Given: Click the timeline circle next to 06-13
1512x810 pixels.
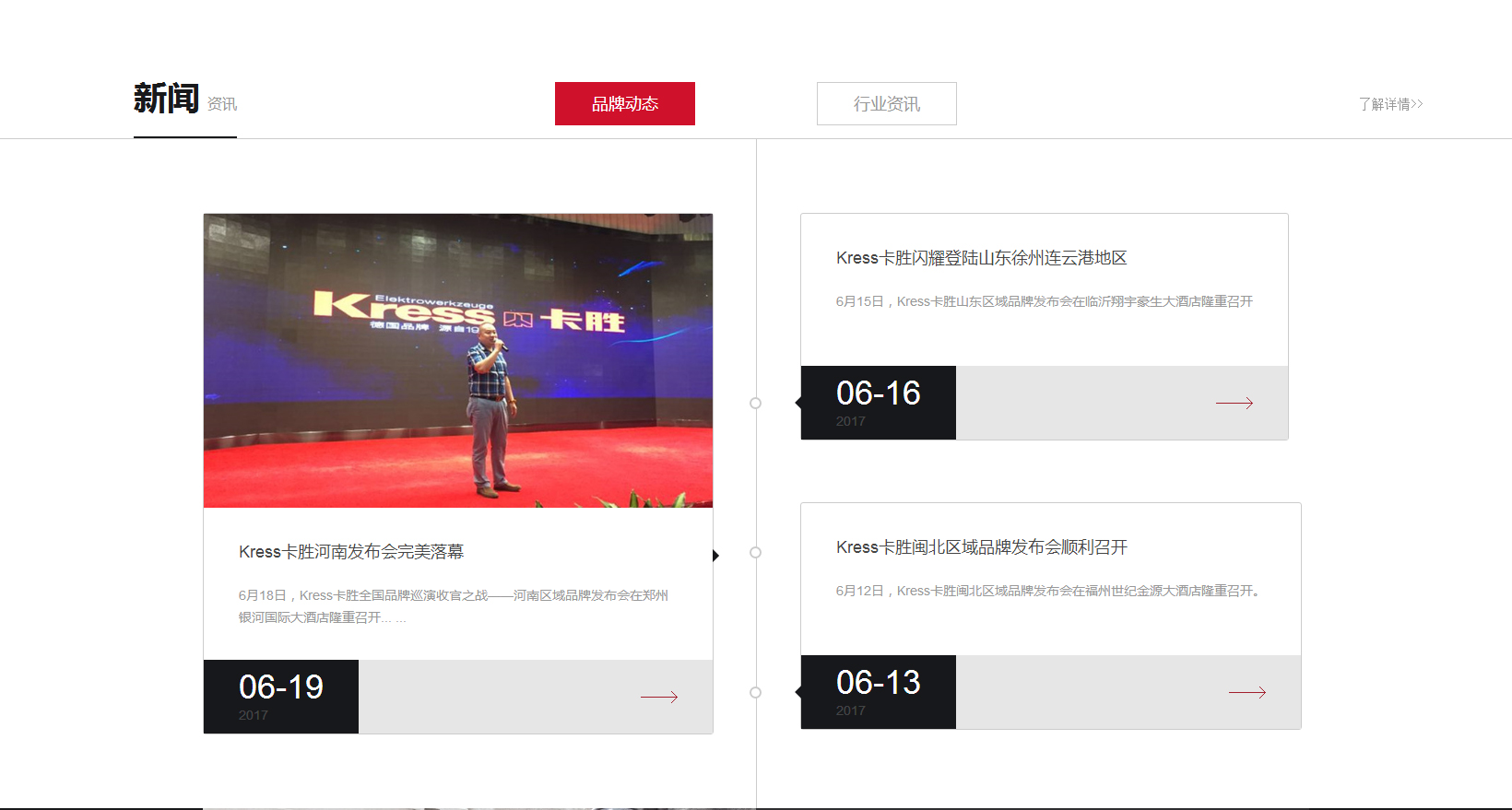Looking at the screenshot, I should coord(756,692).
